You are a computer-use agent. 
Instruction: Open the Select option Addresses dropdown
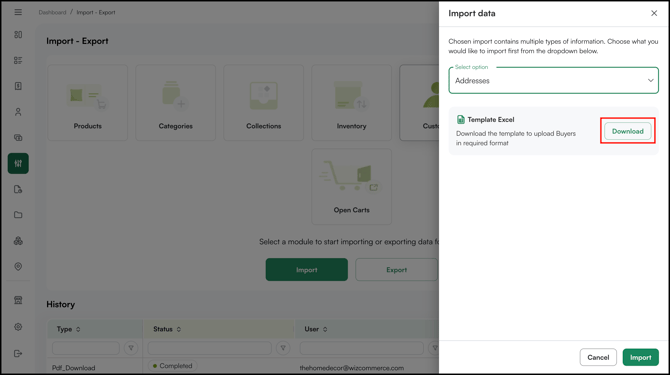[x=553, y=80]
